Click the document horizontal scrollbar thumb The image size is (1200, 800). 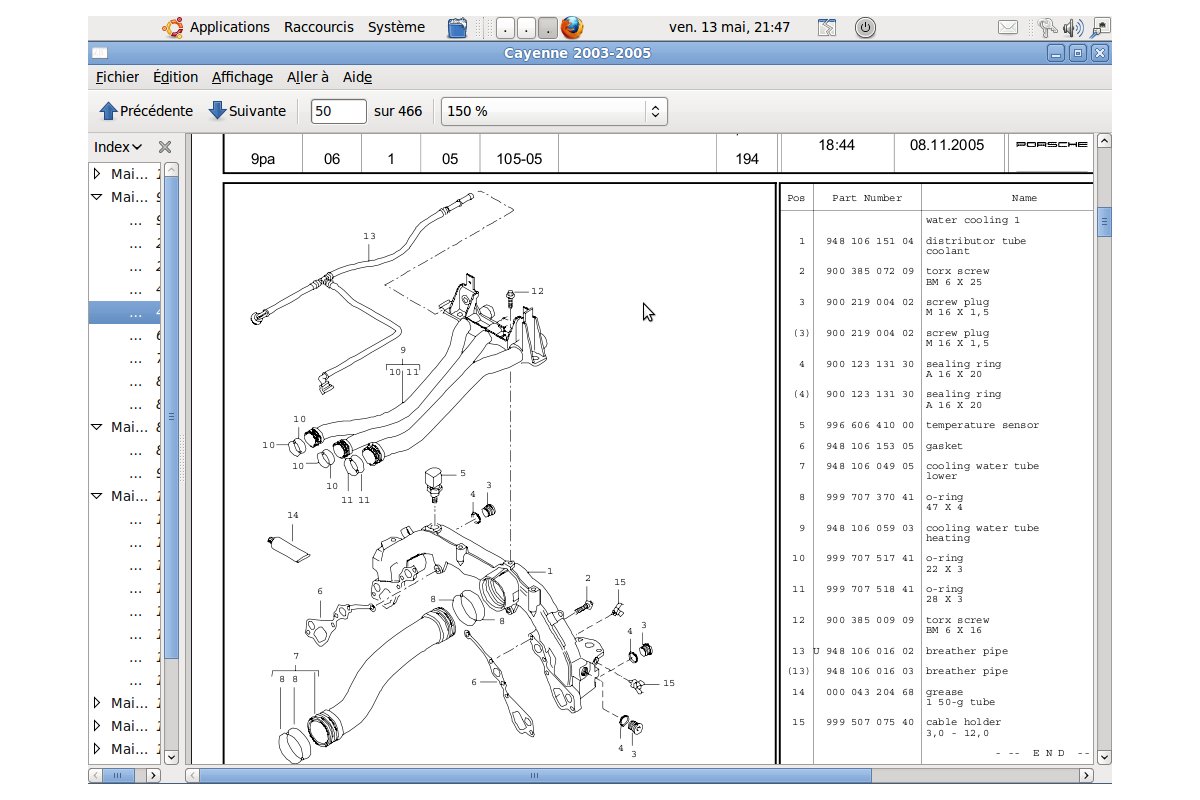tap(535, 775)
